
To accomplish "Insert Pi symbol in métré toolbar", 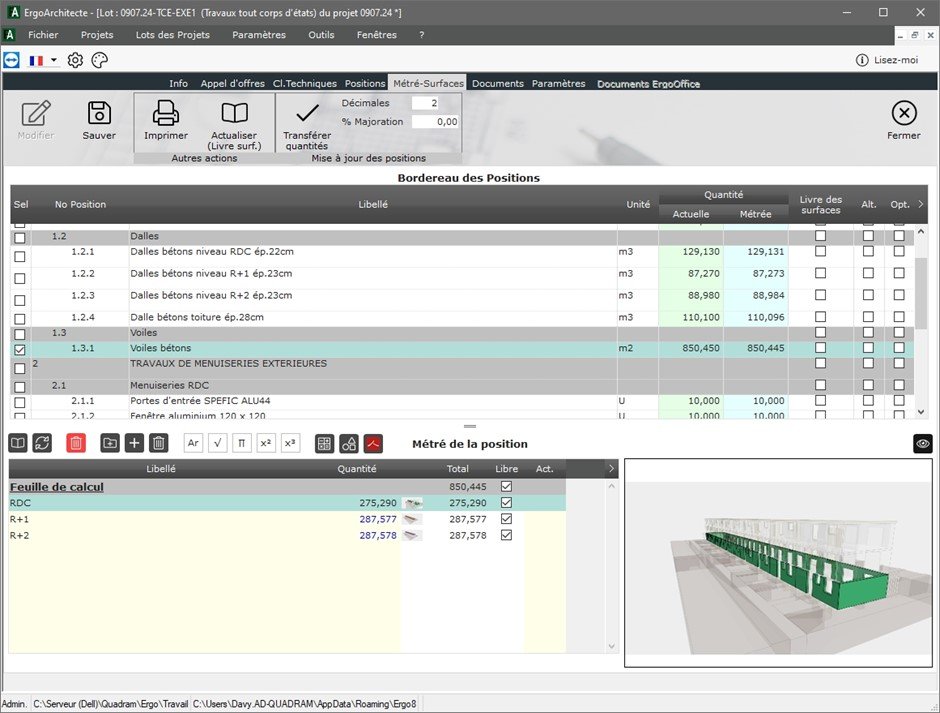I will (242, 443).
